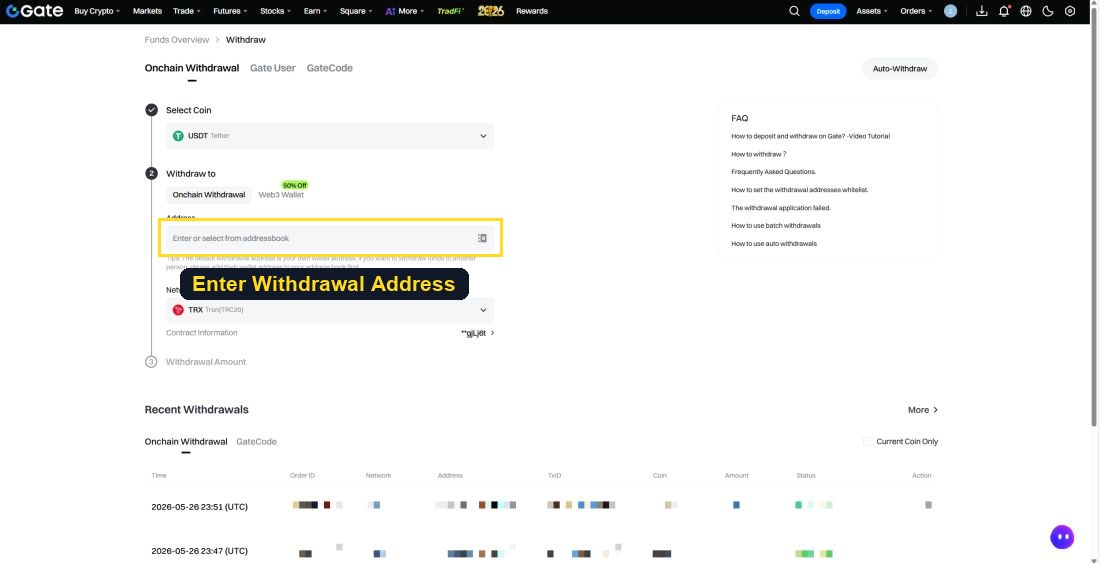Switch to the GateCode top tab
This screenshot has width=1100, height=564.
[330, 68]
